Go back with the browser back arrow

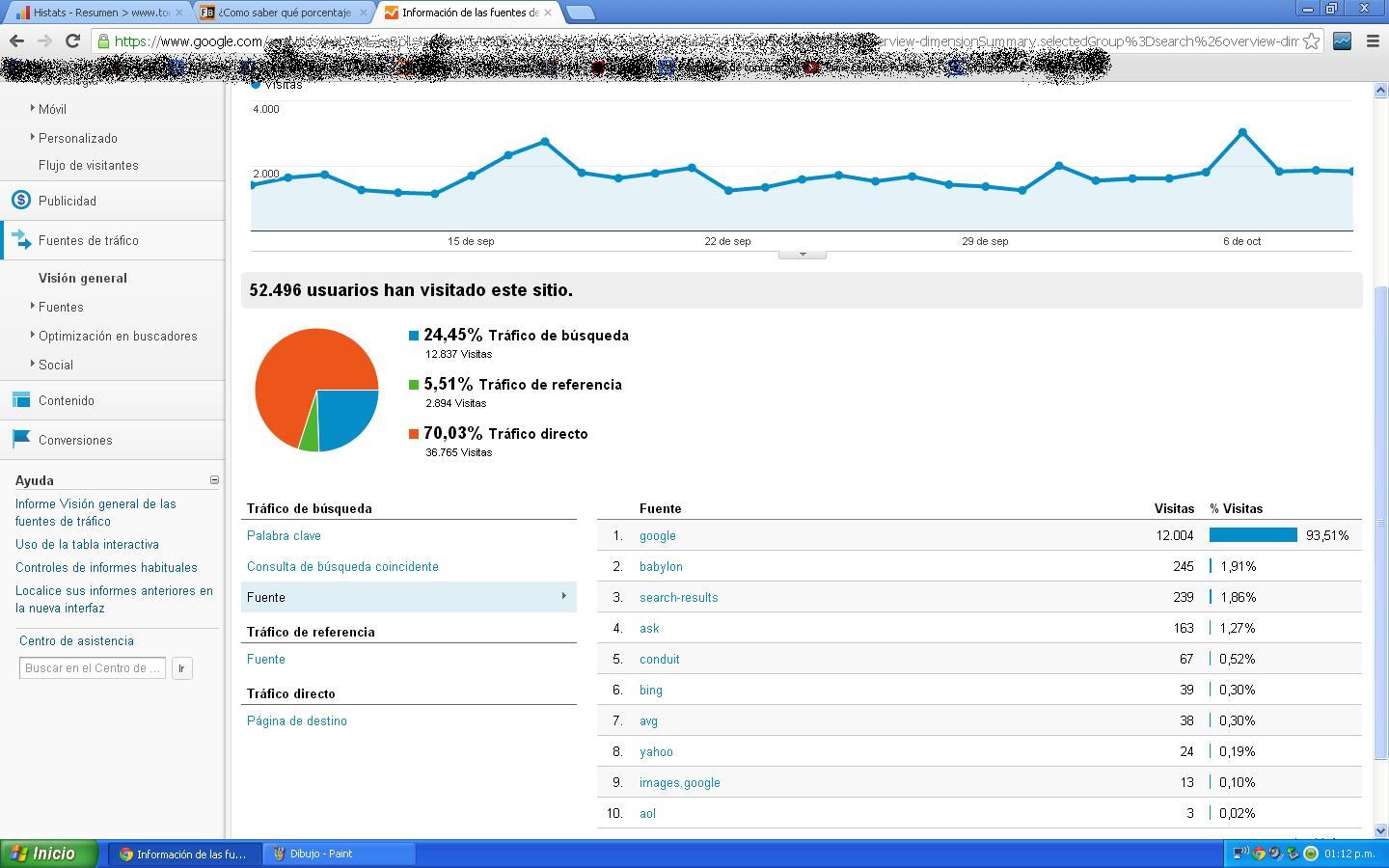pos(16,41)
